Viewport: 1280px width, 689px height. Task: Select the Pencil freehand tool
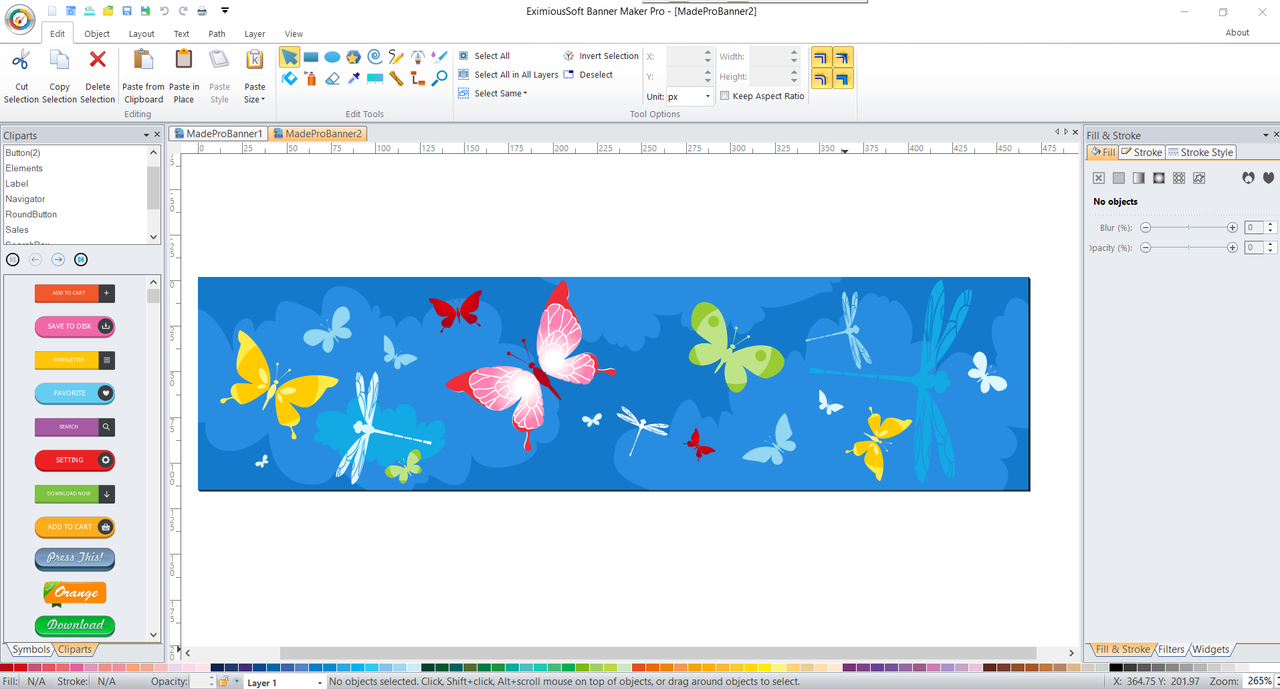(x=396, y=57)
